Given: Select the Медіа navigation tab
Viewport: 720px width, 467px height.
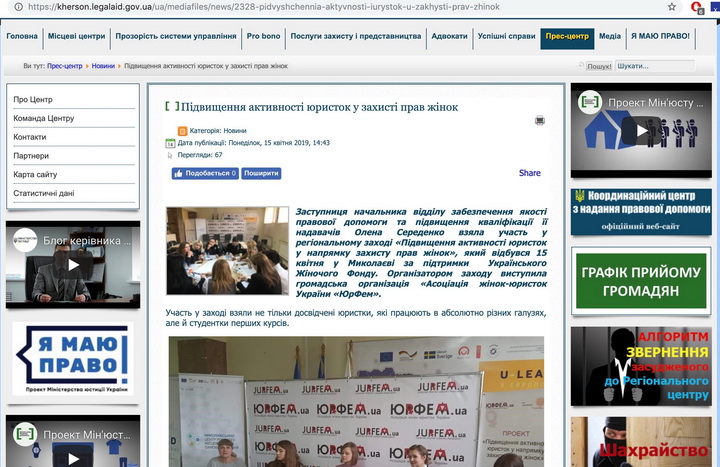Looking at the screenshot, I should pyautogui.click(x=610, y=37).
